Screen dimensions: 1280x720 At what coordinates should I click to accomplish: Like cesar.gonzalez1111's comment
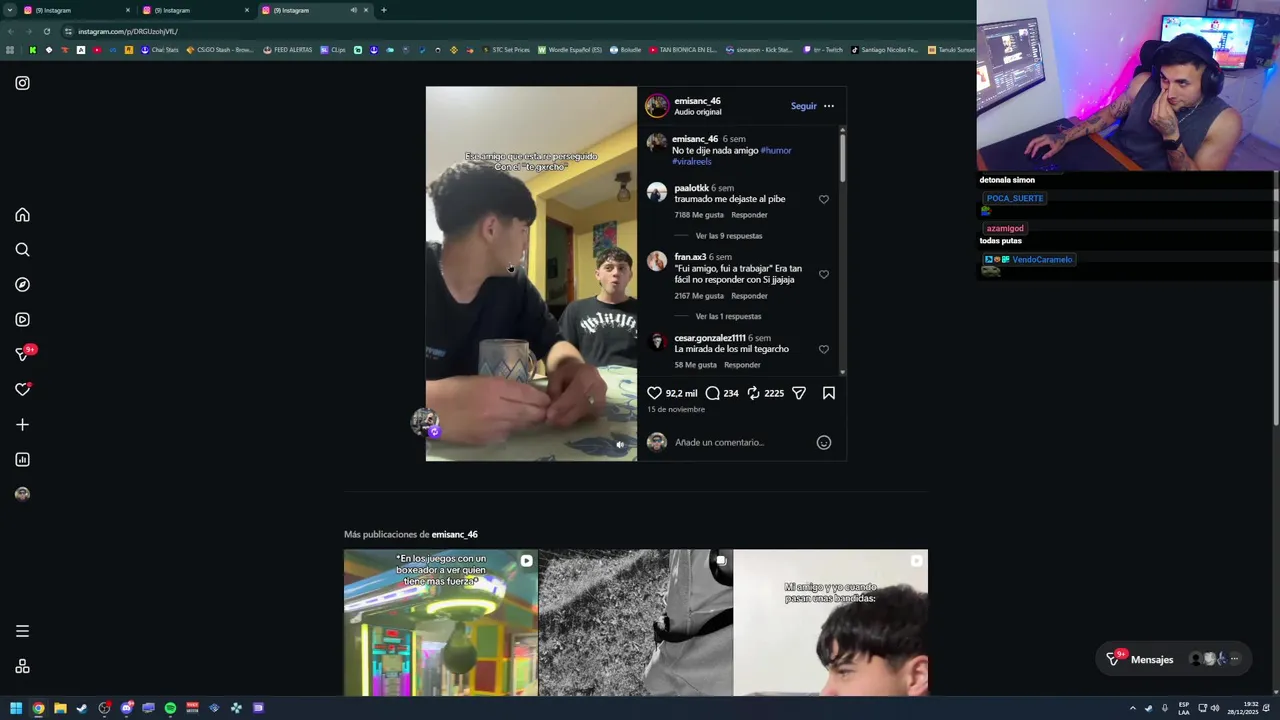[x=824, y=349]
